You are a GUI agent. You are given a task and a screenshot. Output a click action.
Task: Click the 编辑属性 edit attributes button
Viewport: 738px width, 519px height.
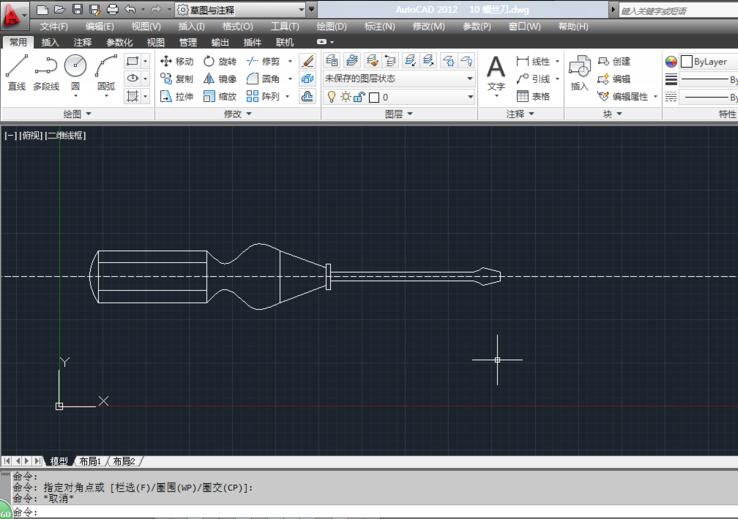click(623, 96)
